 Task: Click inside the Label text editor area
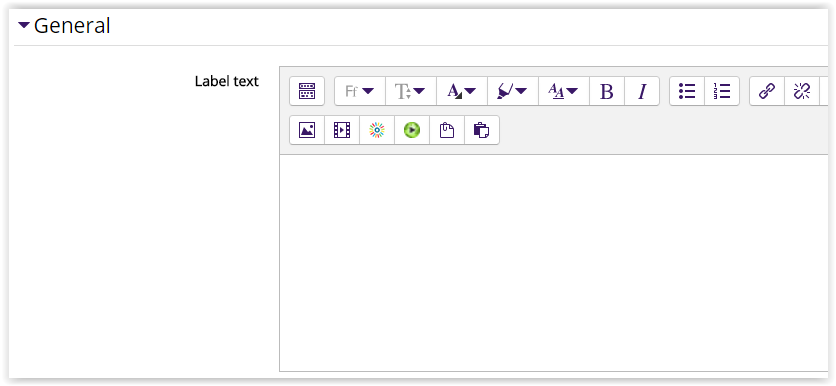tap(553, 263)
